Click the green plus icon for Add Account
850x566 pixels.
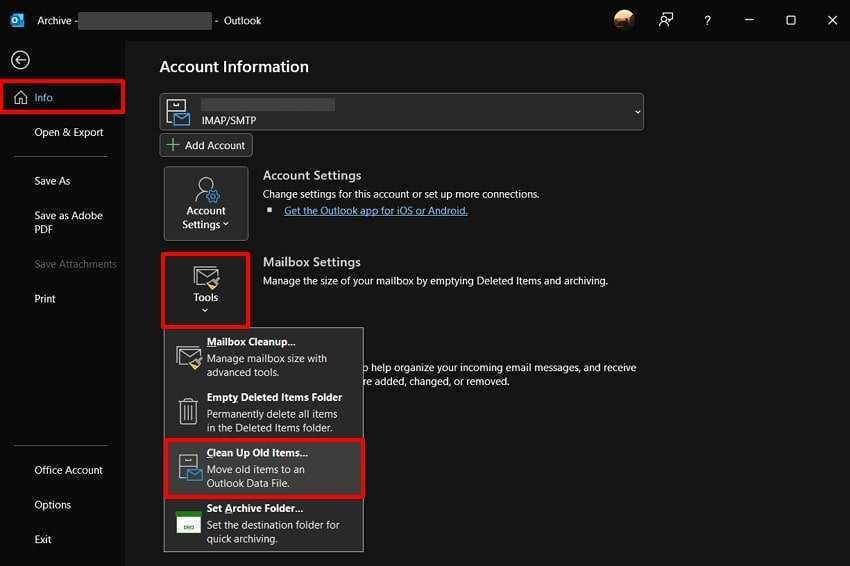(172, 145)
